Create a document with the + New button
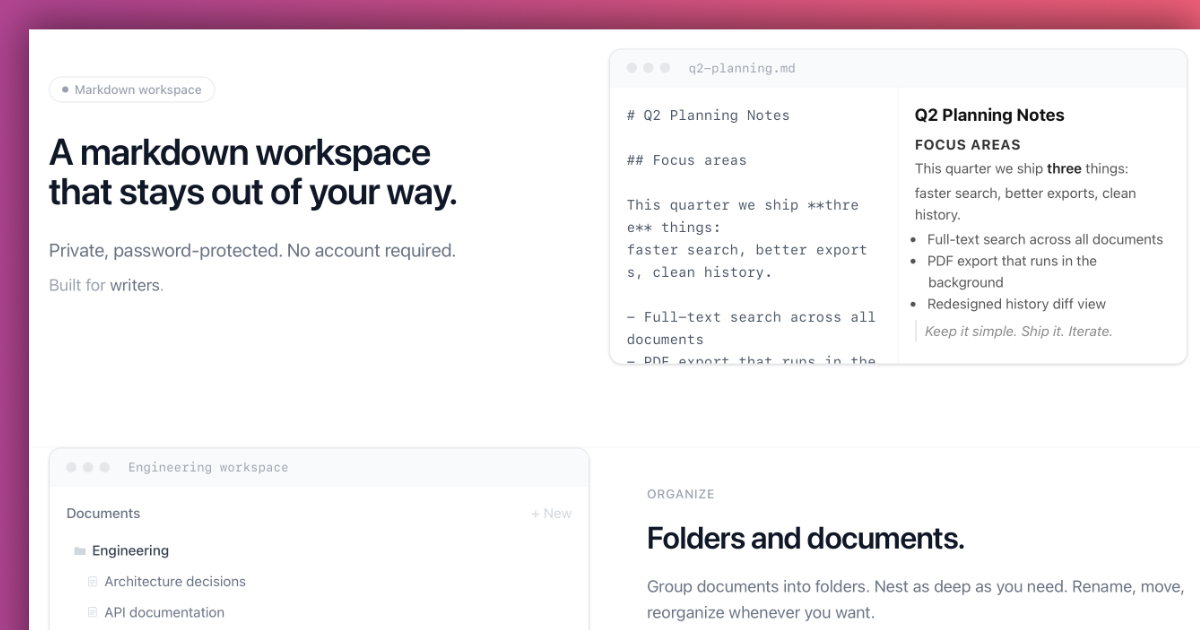Screen dimensions: 1200x630 (551, 514)
